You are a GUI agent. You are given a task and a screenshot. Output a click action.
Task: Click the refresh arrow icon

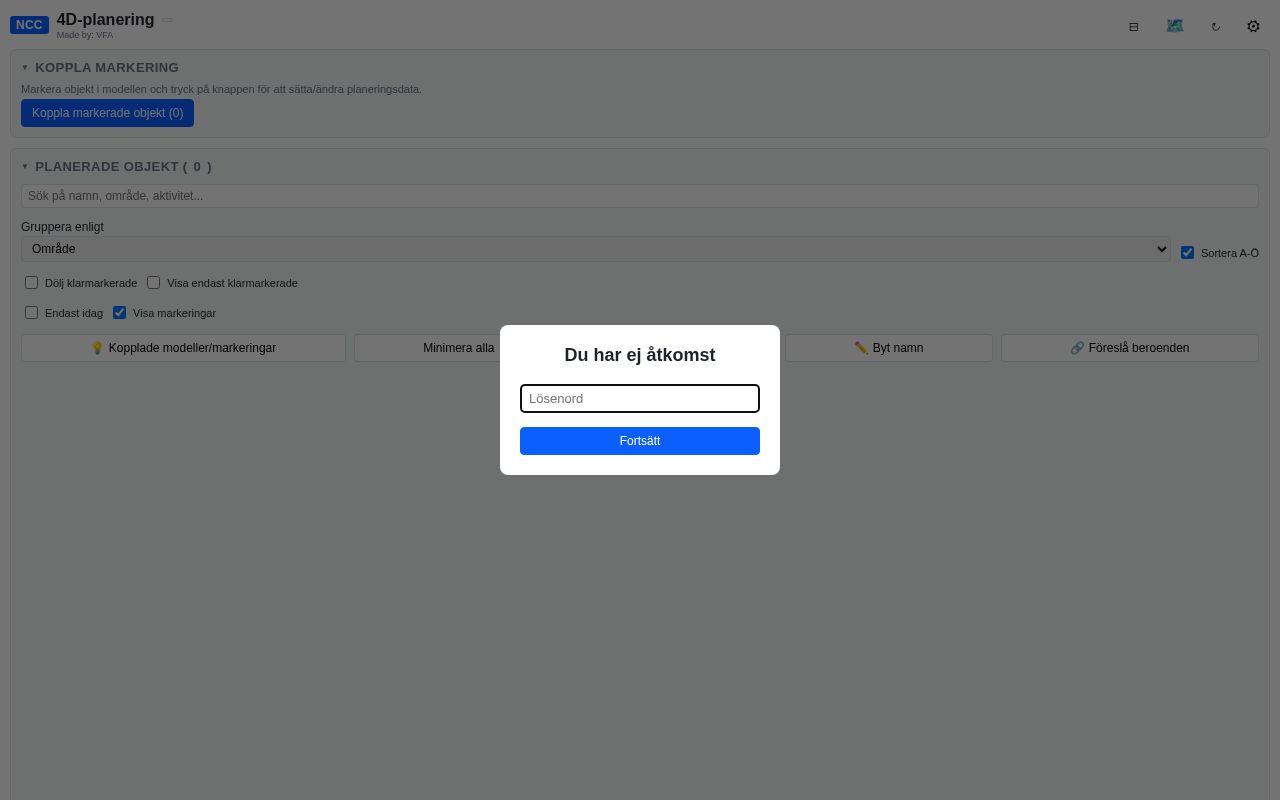coord(1215,27)
